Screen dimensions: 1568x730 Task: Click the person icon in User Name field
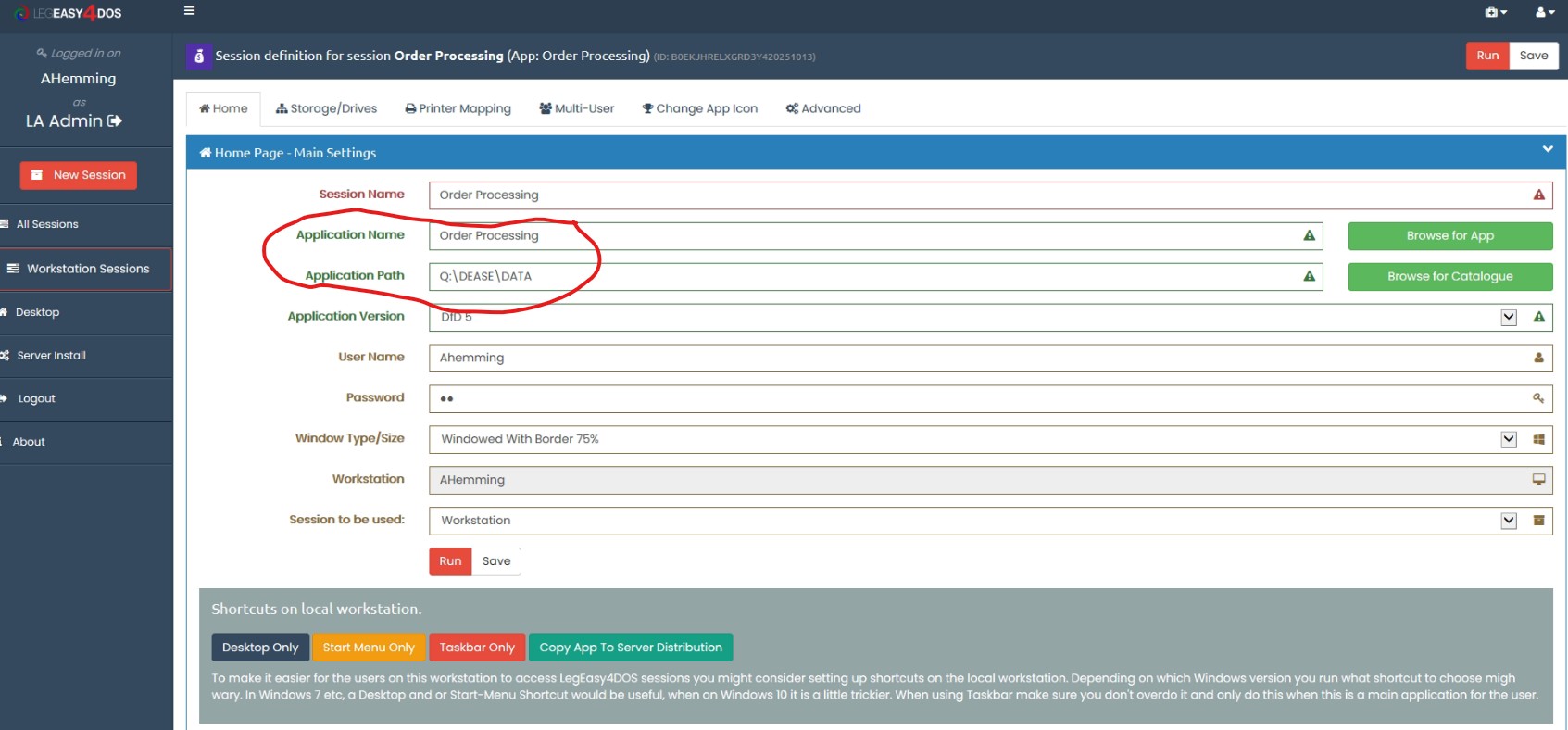1538,358
